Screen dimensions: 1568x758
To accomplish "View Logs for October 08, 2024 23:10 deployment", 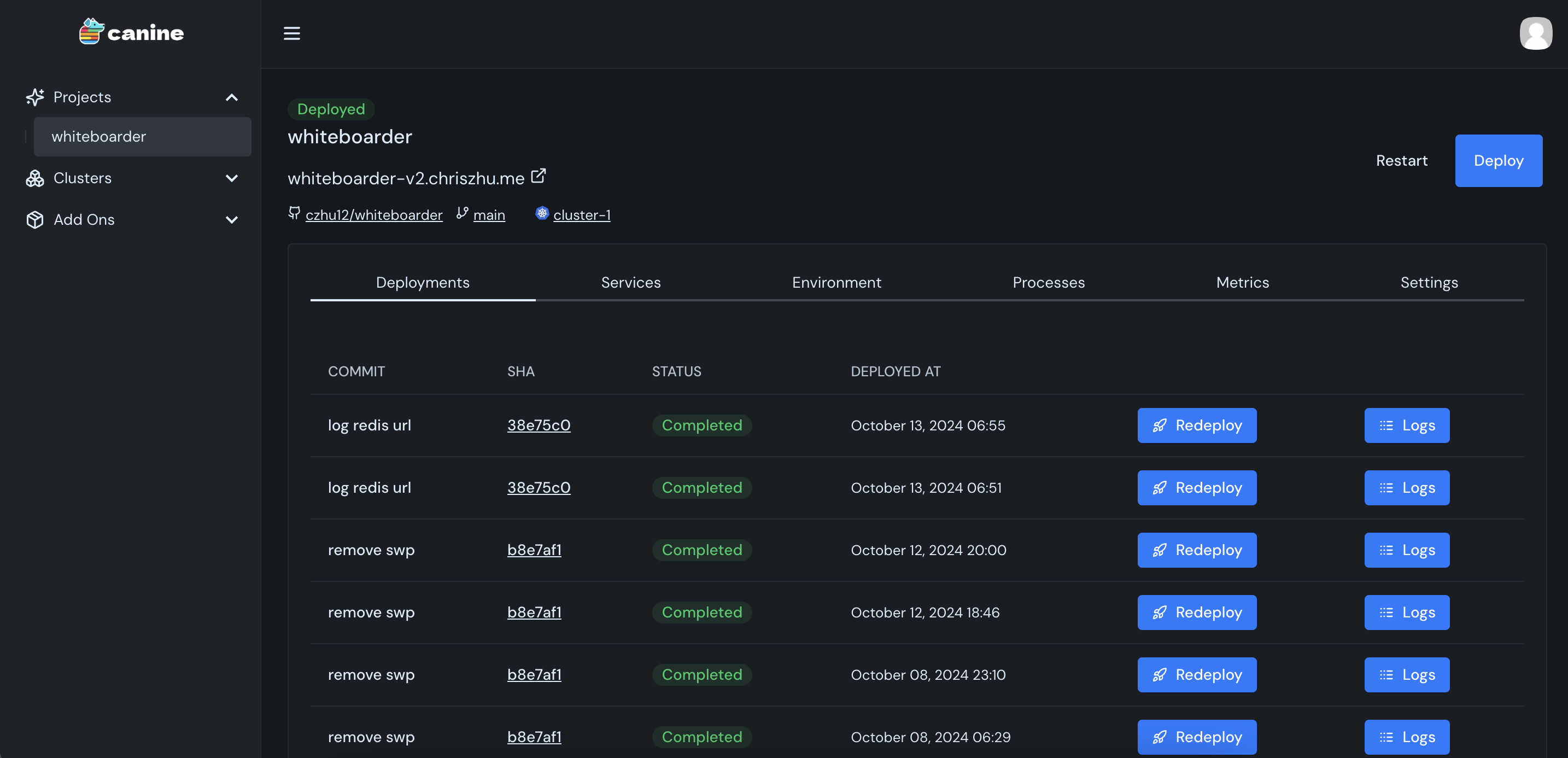I will (x=1407, y=674).
